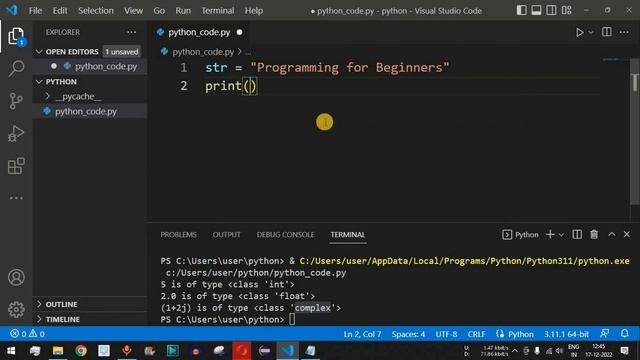Open the Run menu
The image size is (640, 360).
[183, 11]
